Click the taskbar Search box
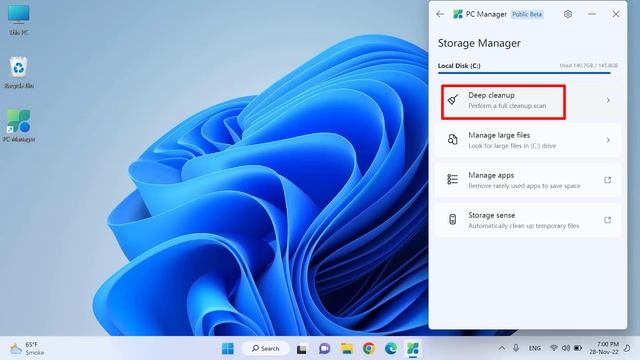 pos(265,349)
